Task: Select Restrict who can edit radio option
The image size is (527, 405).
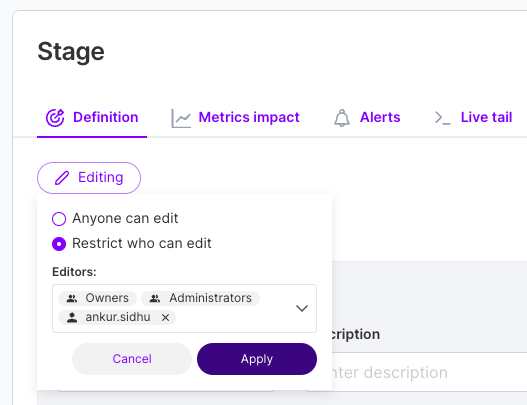Action: pos(59,244)
